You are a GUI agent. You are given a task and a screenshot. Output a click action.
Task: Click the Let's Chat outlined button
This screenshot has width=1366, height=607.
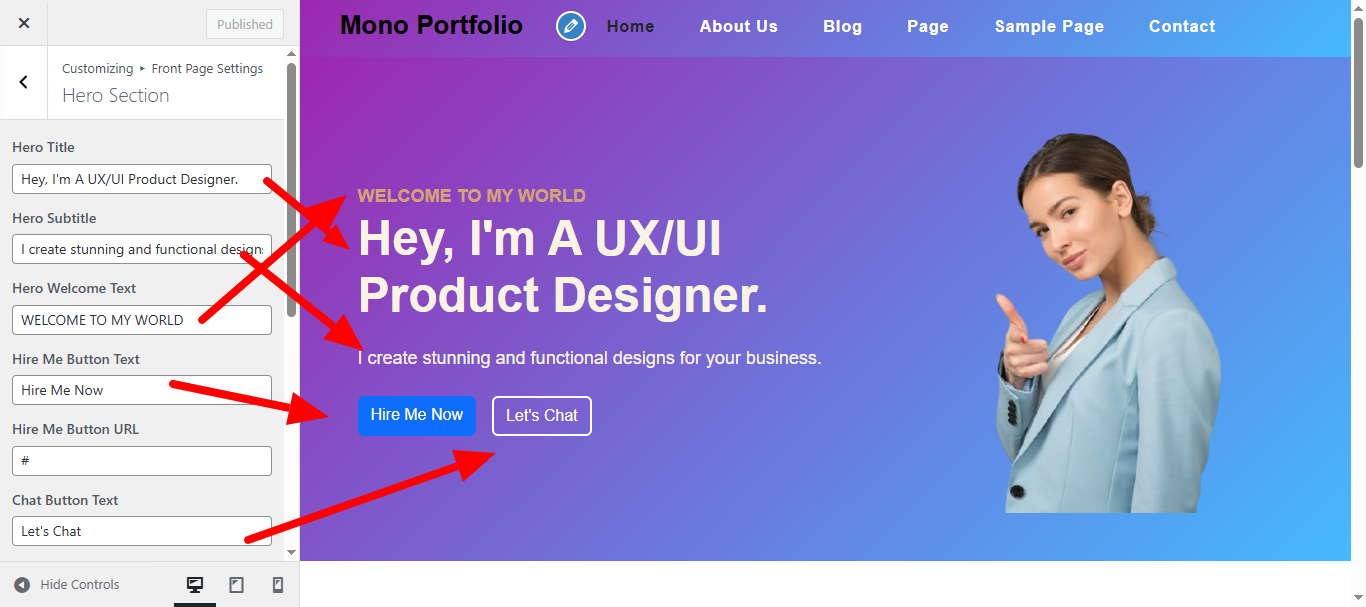coord(542,416)
